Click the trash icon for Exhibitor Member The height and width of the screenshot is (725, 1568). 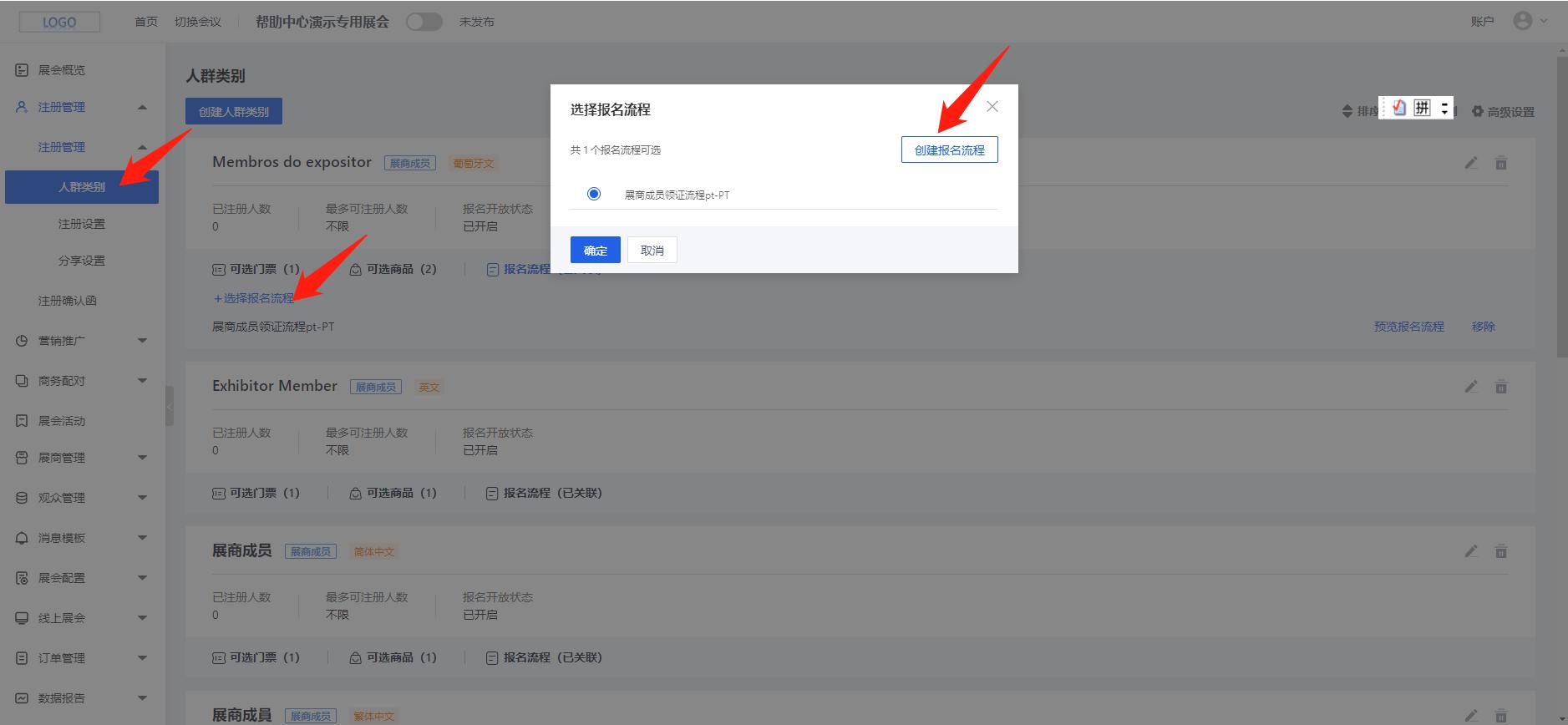tap(1500, 387)
